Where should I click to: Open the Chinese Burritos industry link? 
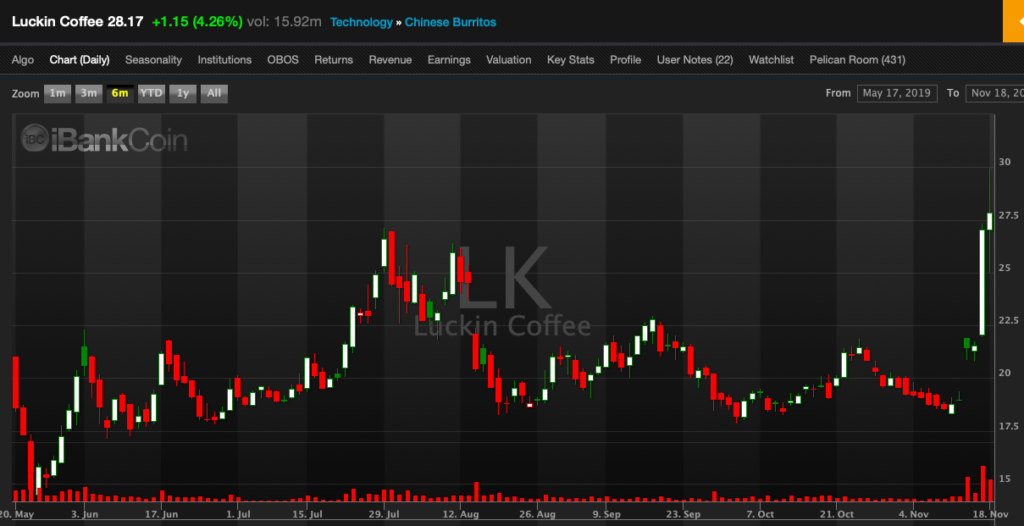coord(451,22)
